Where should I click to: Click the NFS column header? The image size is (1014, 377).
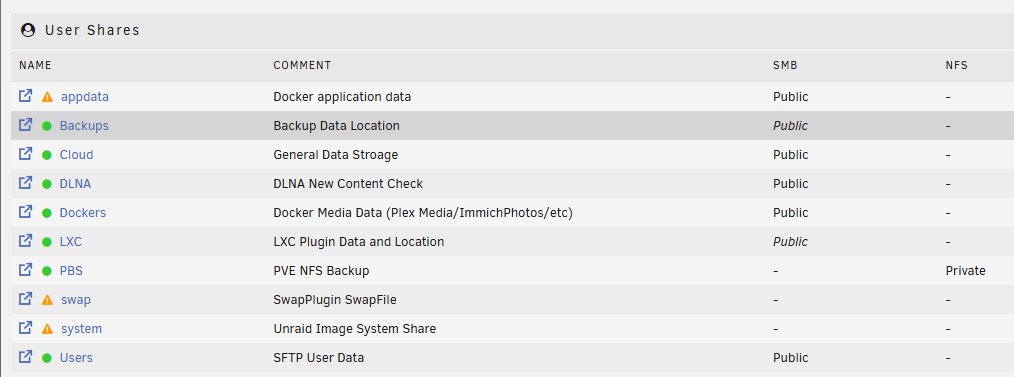pyautogui.click(x=956, y=65)
